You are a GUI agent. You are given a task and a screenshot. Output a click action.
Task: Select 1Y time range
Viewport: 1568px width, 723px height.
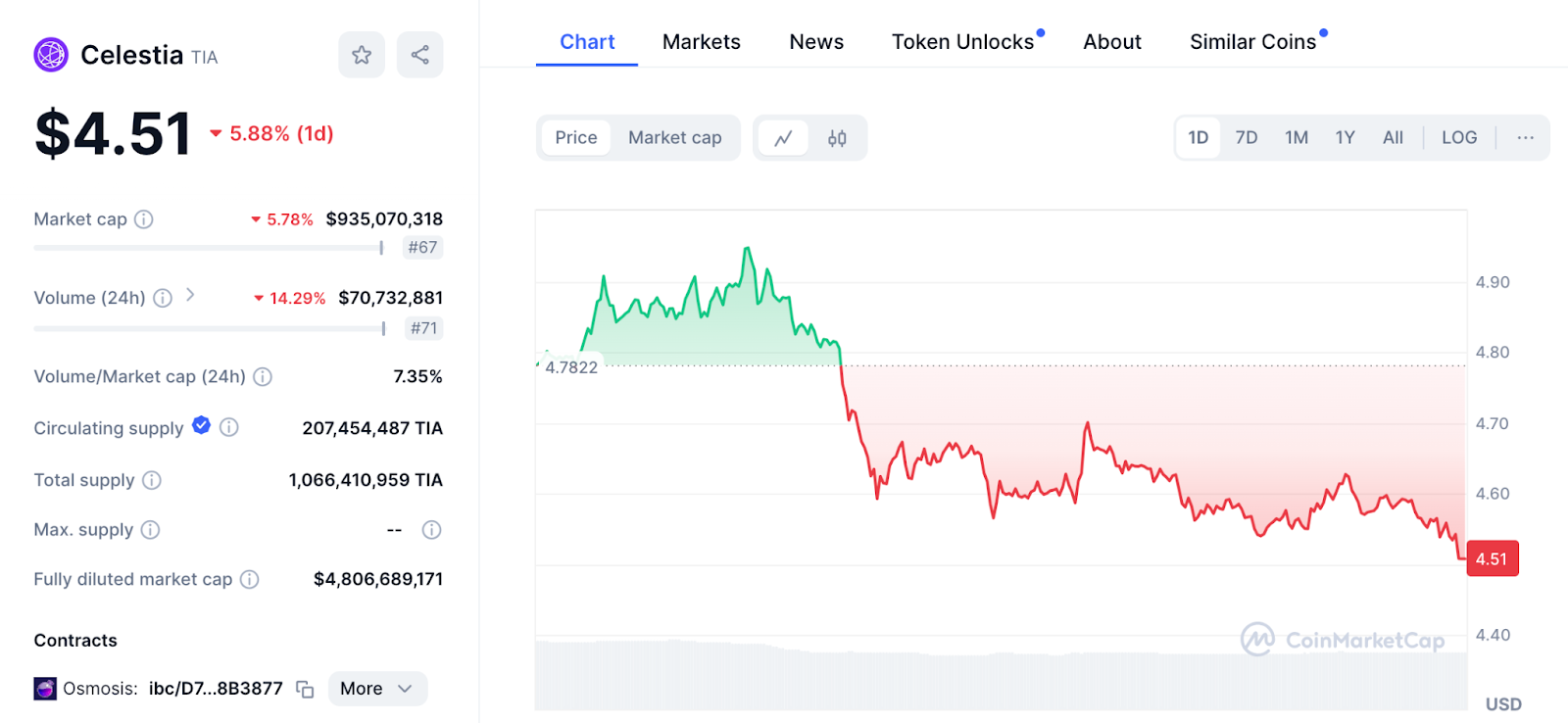(x=1345, y=138)
